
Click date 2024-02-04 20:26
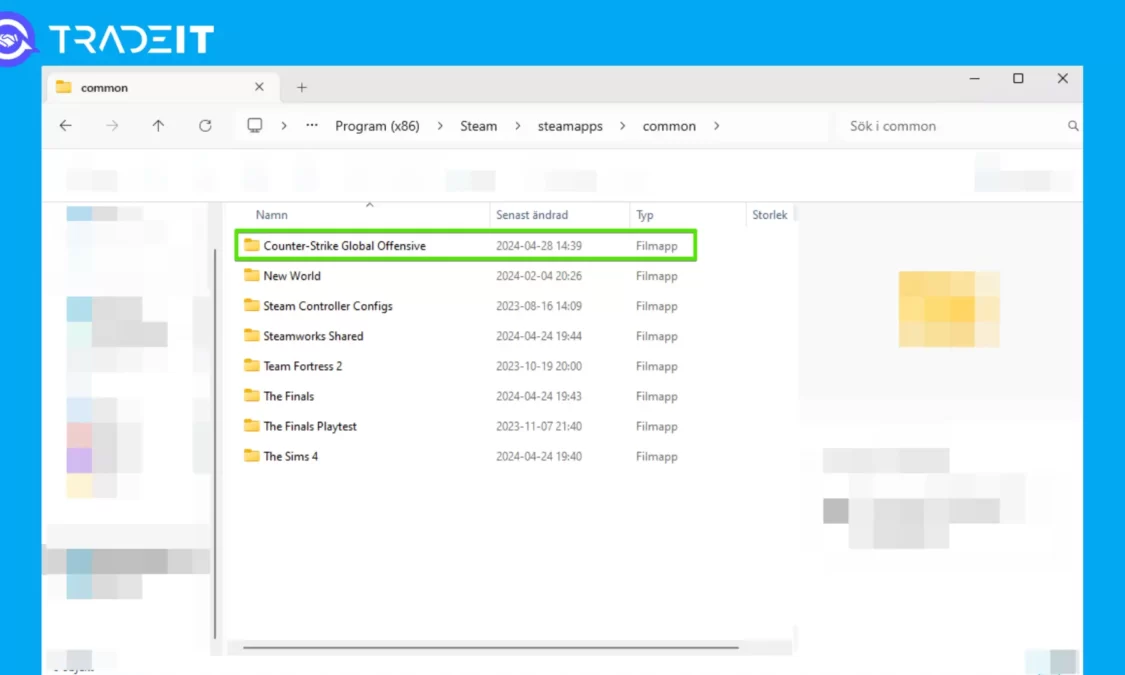pyautogui.click(x=539, y=275)
